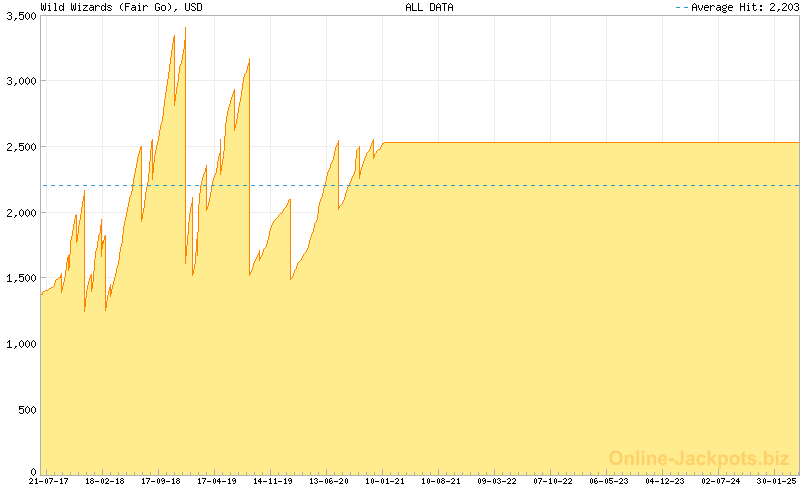This screenshot has height=490, width=800.
Task: Pick the 17-04-19 date label
Action: click(216, 481)
